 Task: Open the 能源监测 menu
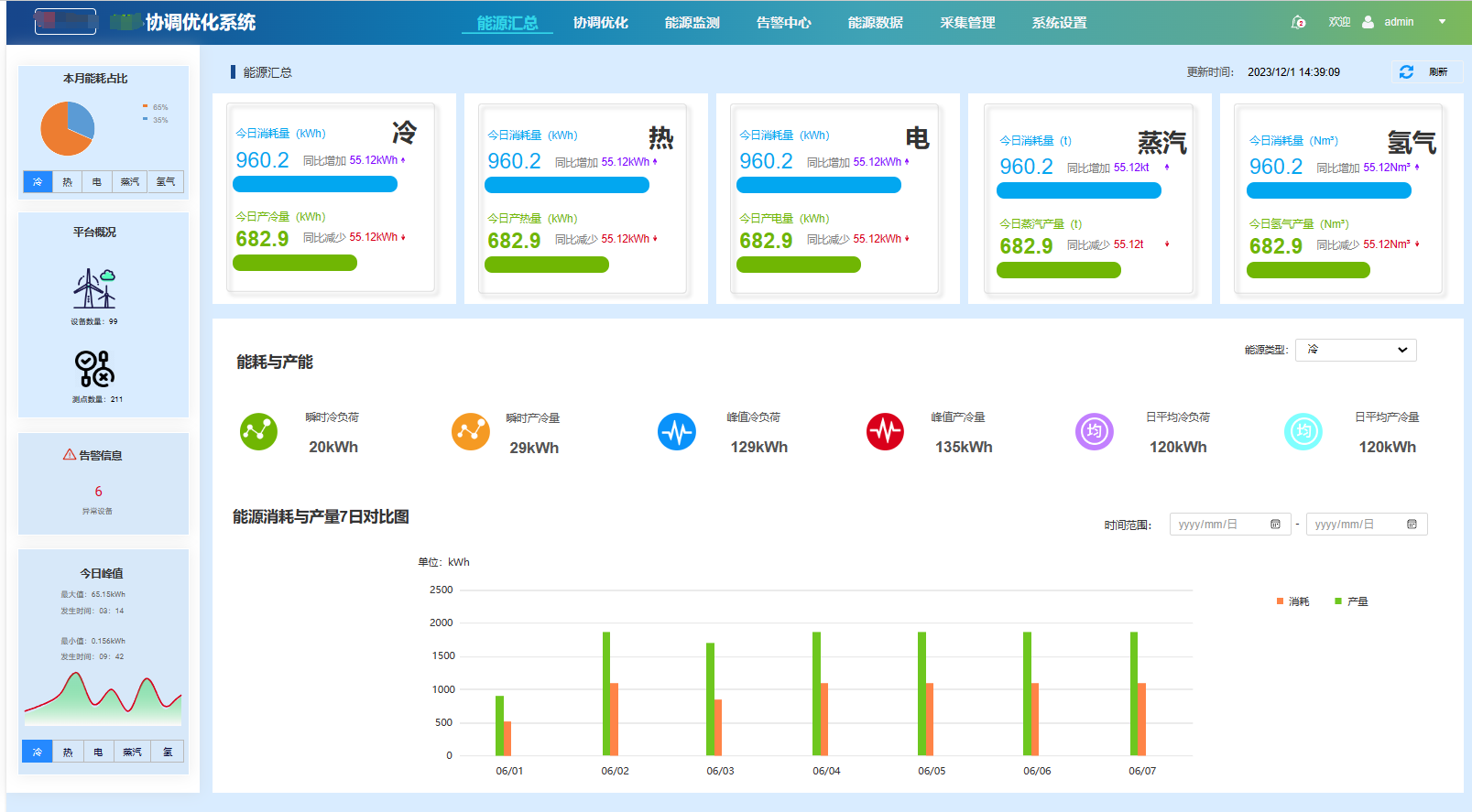[x=692, y=23]
